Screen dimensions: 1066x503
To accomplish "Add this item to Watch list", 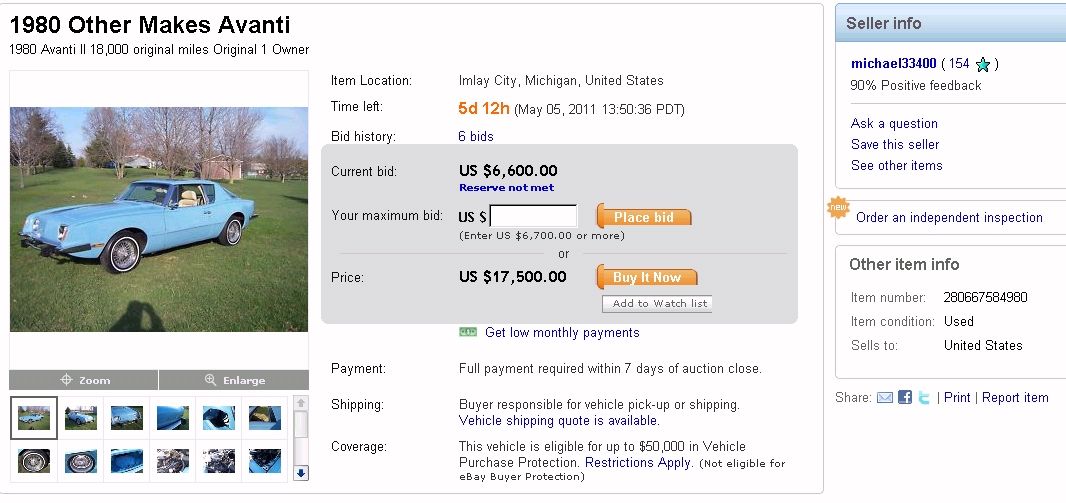I will (x=657, y=304).
